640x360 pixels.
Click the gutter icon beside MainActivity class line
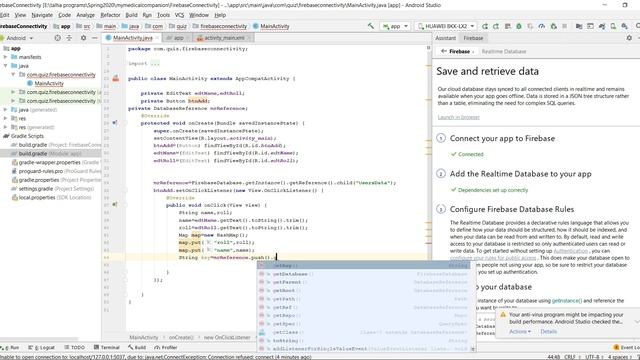tap(116, 78)
